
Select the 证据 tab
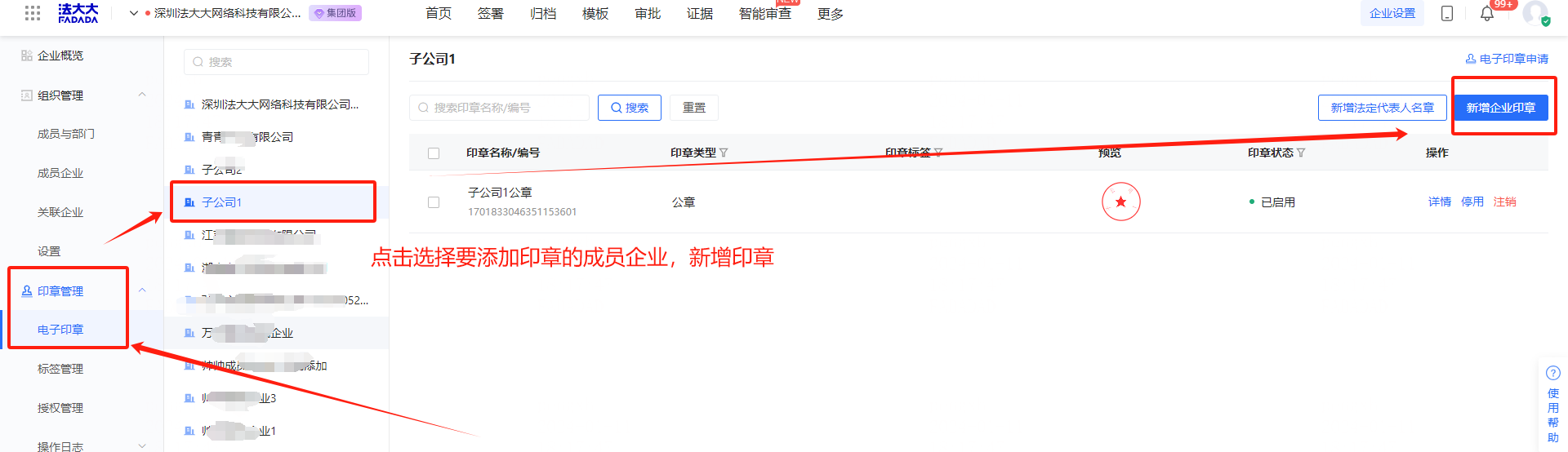[x=700, y=14]
